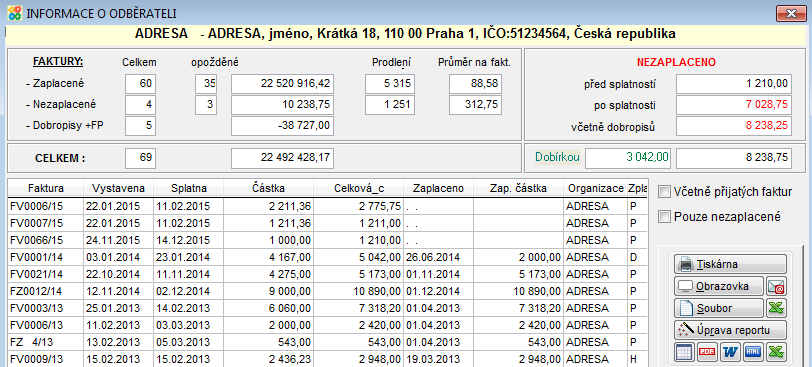812x367 pixels.
Task: Export report to Word icon
Action: click(730, 352)
